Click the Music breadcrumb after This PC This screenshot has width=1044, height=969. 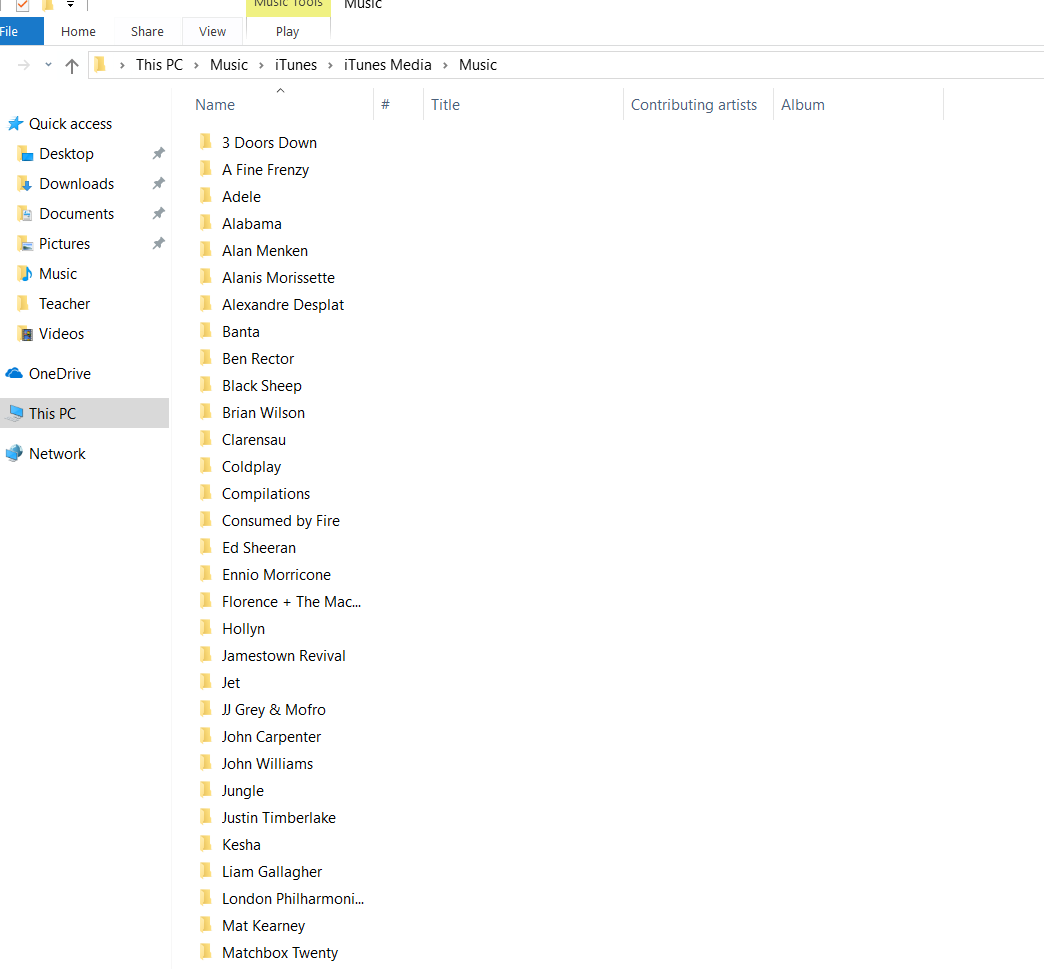click(x=228, y=65)
